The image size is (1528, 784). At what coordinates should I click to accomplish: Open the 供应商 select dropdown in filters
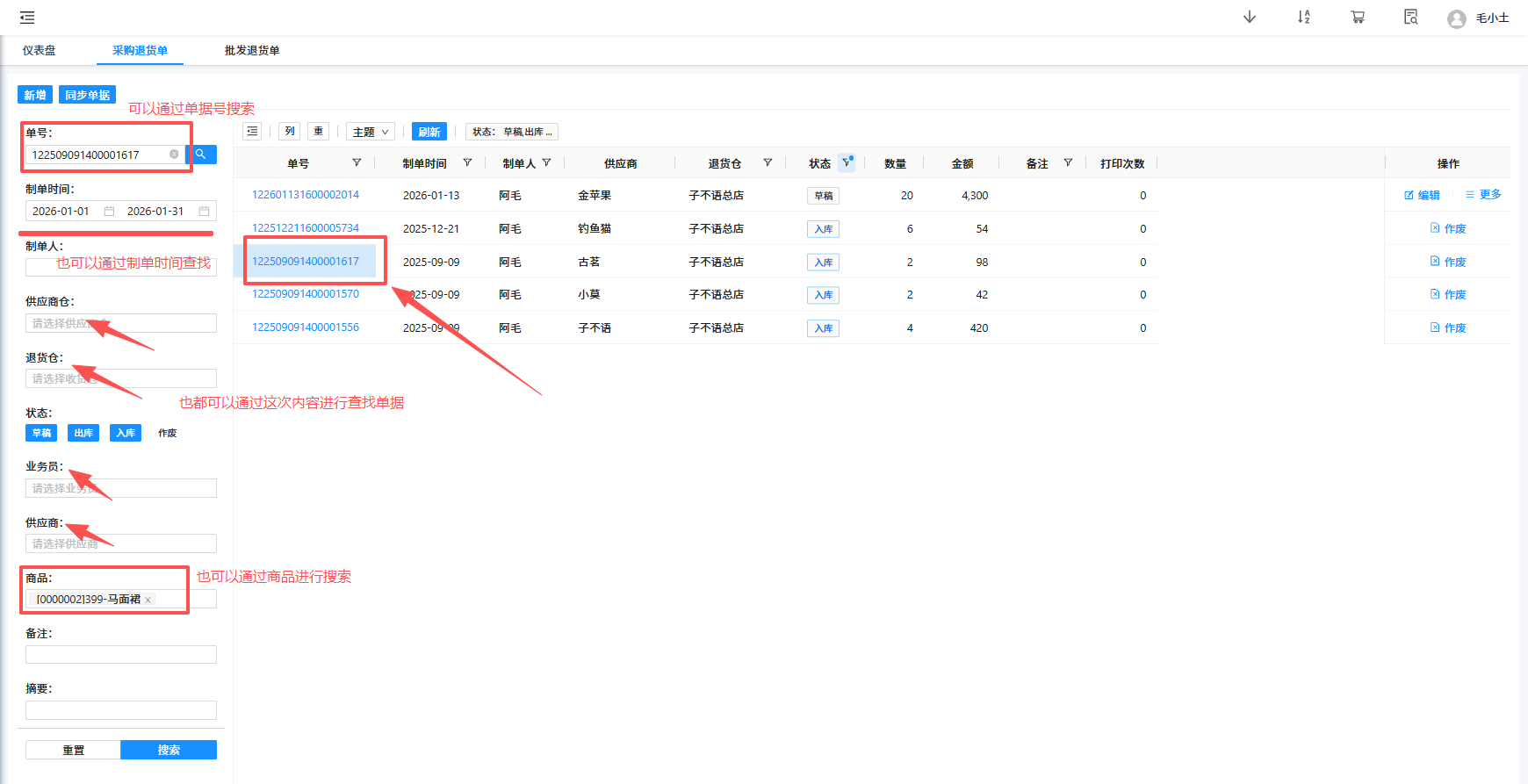(x=121, y=543)
